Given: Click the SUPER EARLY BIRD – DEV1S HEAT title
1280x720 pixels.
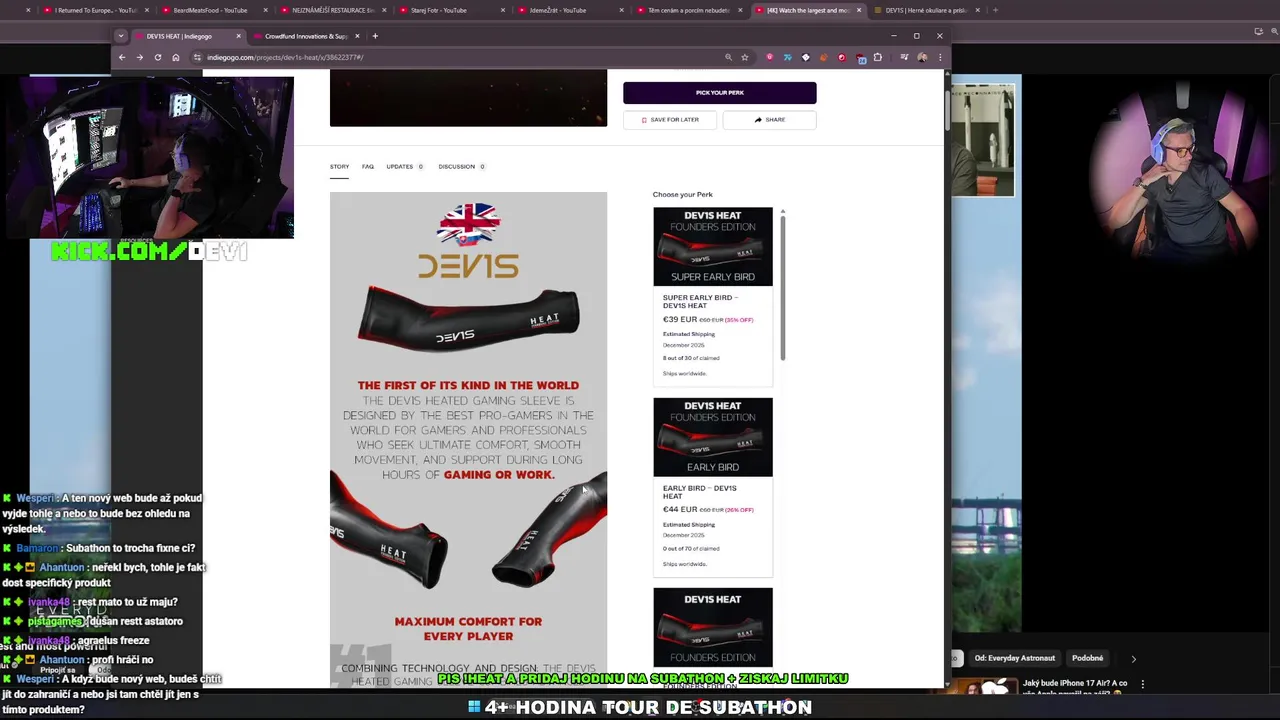Looking at the screenshot, I should (700, 301).
